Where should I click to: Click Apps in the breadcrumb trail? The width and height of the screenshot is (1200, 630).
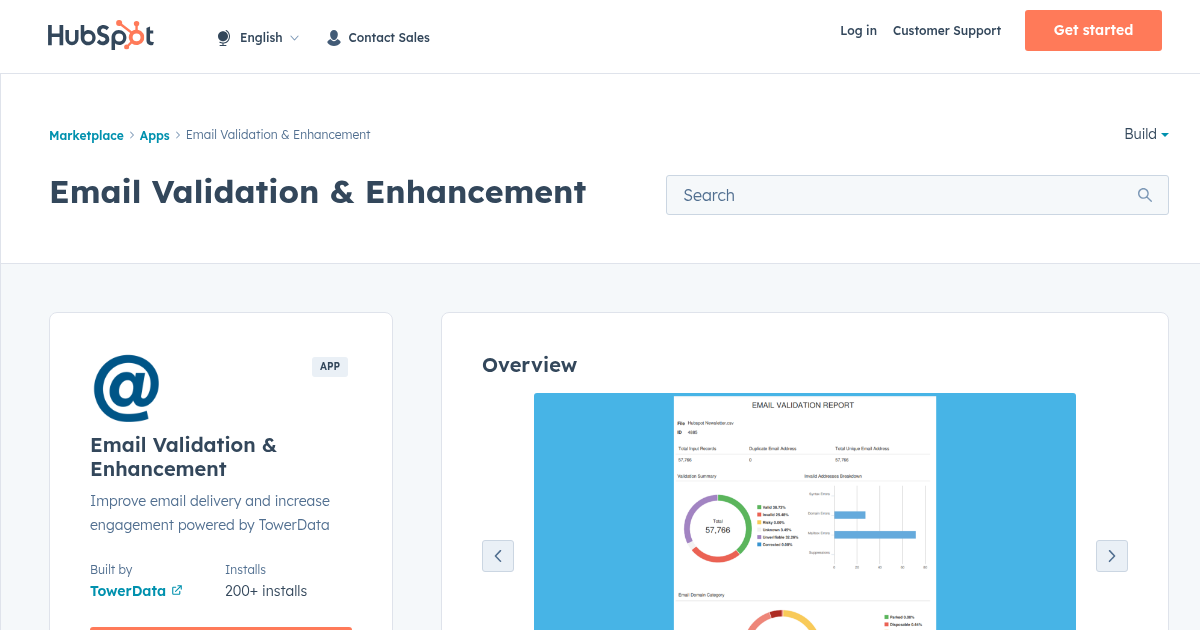point(154,135)
